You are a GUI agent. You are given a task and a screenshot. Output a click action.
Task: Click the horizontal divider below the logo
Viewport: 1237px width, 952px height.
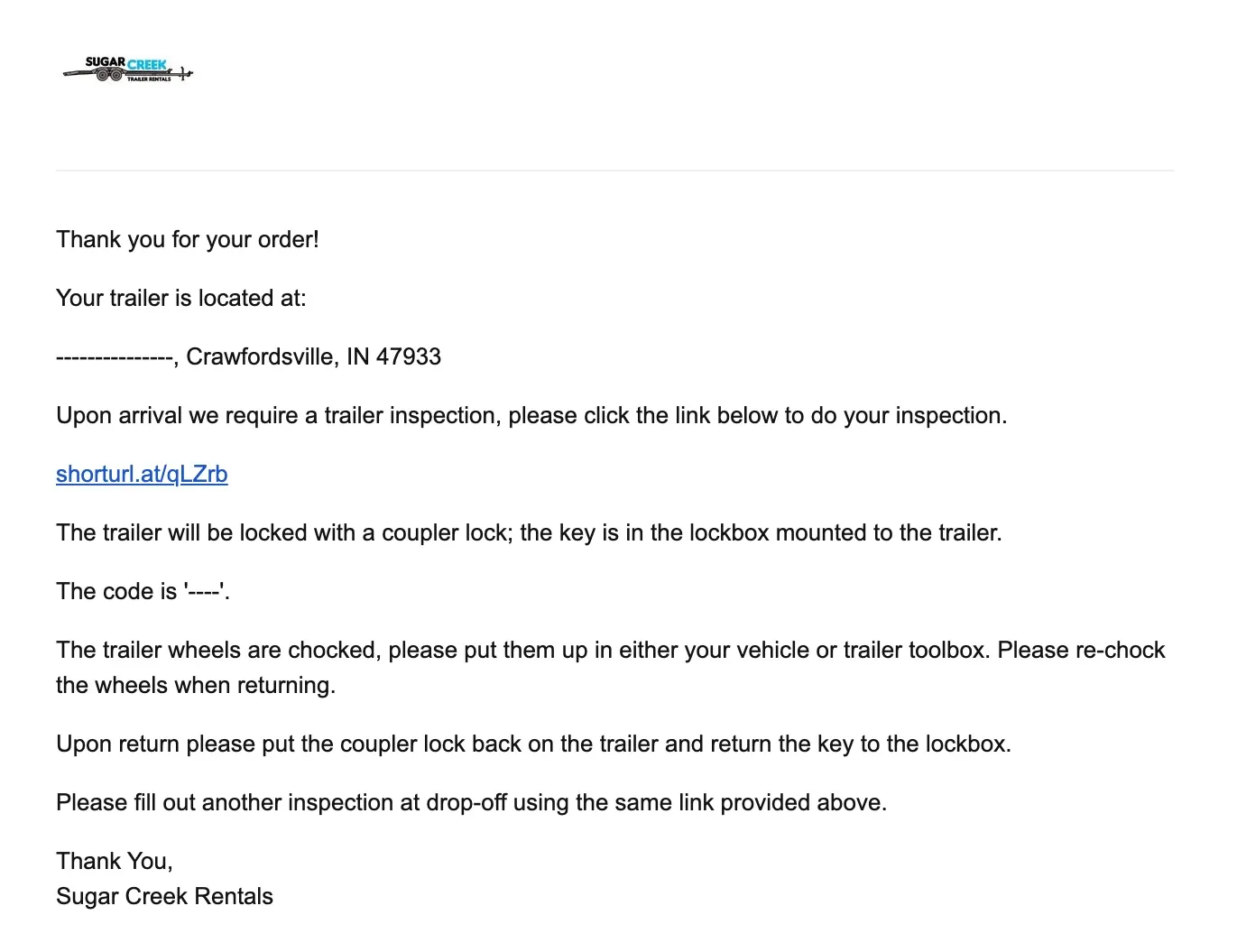pyautogui.click(x=614, y=170)
